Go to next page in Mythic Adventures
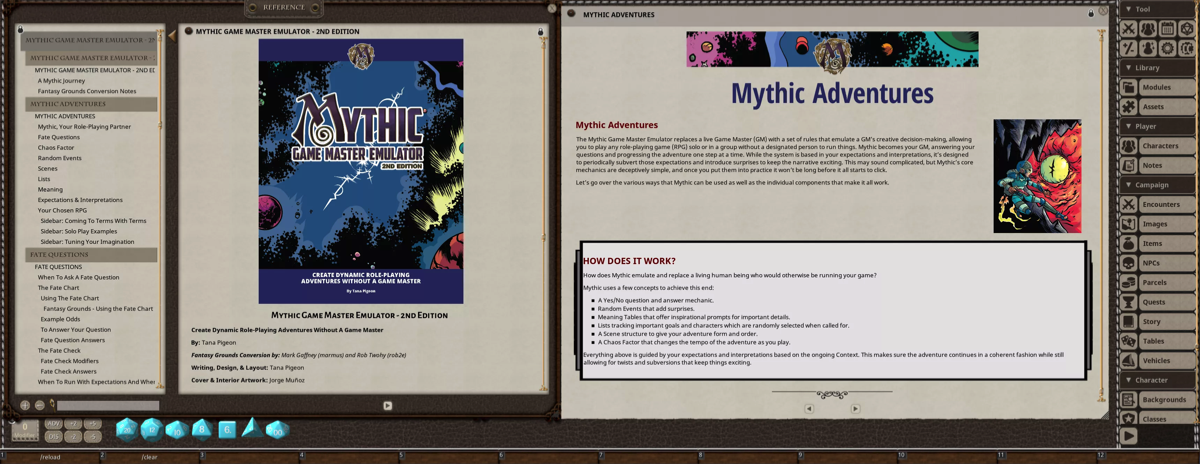1200x464 pixels. 855,408
